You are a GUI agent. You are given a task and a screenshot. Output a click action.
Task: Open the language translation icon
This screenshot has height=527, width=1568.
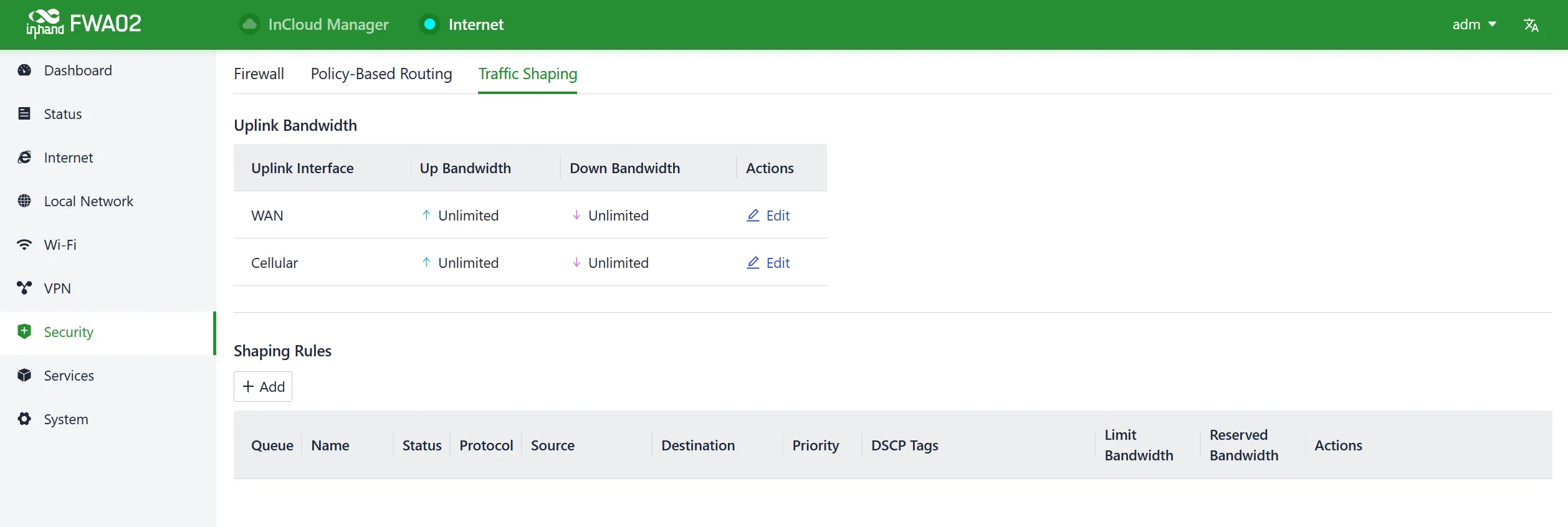point(1531,25)
